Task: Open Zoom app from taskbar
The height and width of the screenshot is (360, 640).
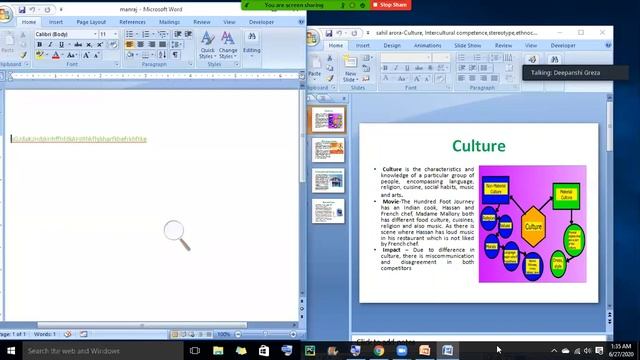Action: (402, 351)
